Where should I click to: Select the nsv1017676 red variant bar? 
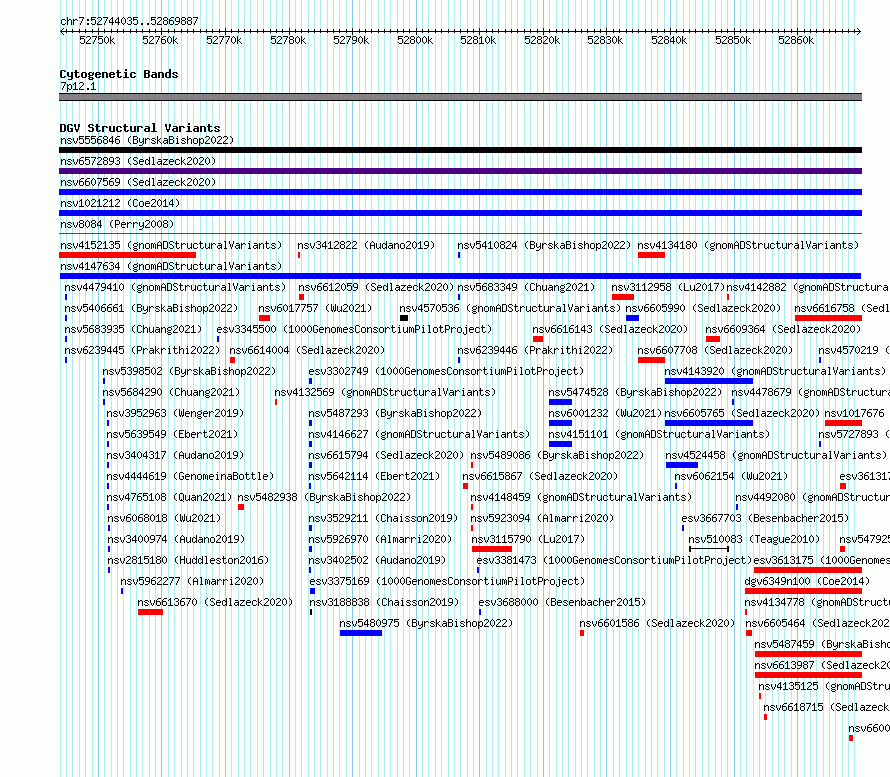[x=843, y=423]
